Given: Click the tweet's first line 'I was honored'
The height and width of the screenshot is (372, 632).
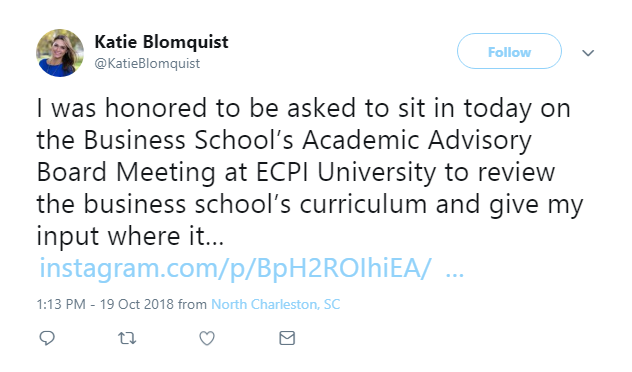Looking at the screenshot, I should 122,108.
